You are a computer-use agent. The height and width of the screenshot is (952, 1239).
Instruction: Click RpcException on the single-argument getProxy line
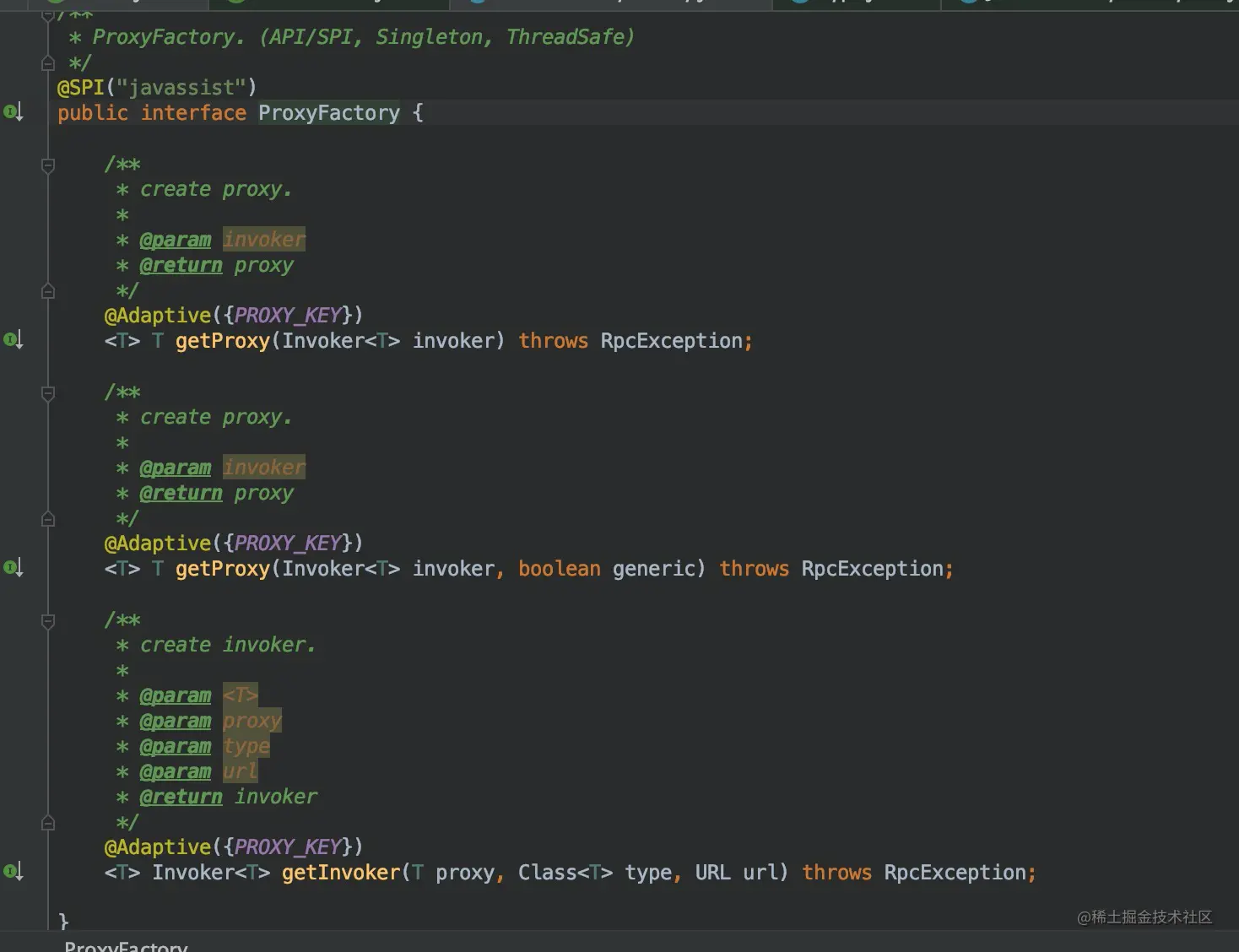click(x=672, y=341)
